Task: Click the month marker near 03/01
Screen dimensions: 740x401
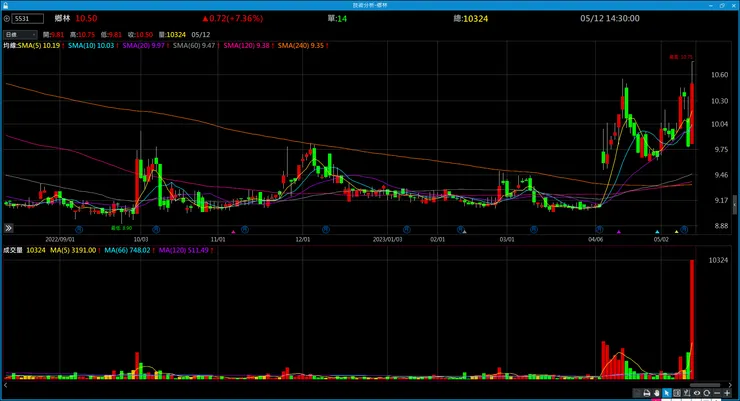Action: pyautogui.click(x=534, y=229)
